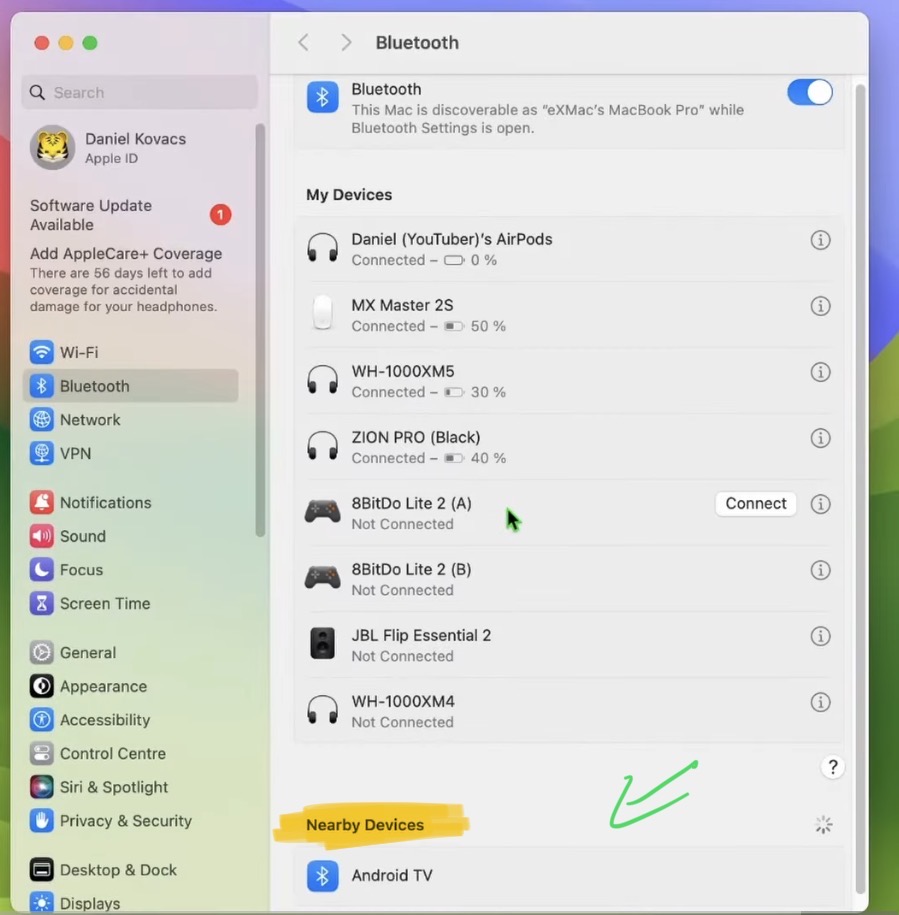
Task: Open Wi-Fi settings in sidebar
Action: (78, 352)
